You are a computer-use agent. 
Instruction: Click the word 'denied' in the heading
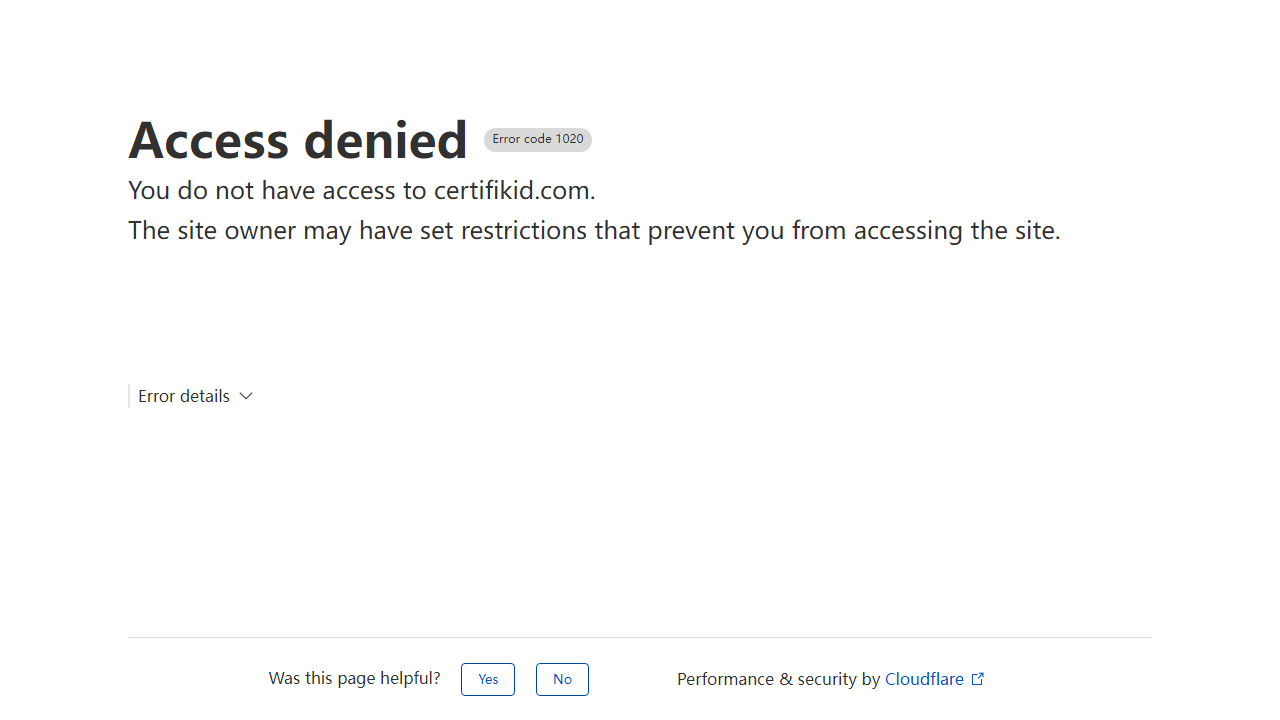click(x=385, y=140)
